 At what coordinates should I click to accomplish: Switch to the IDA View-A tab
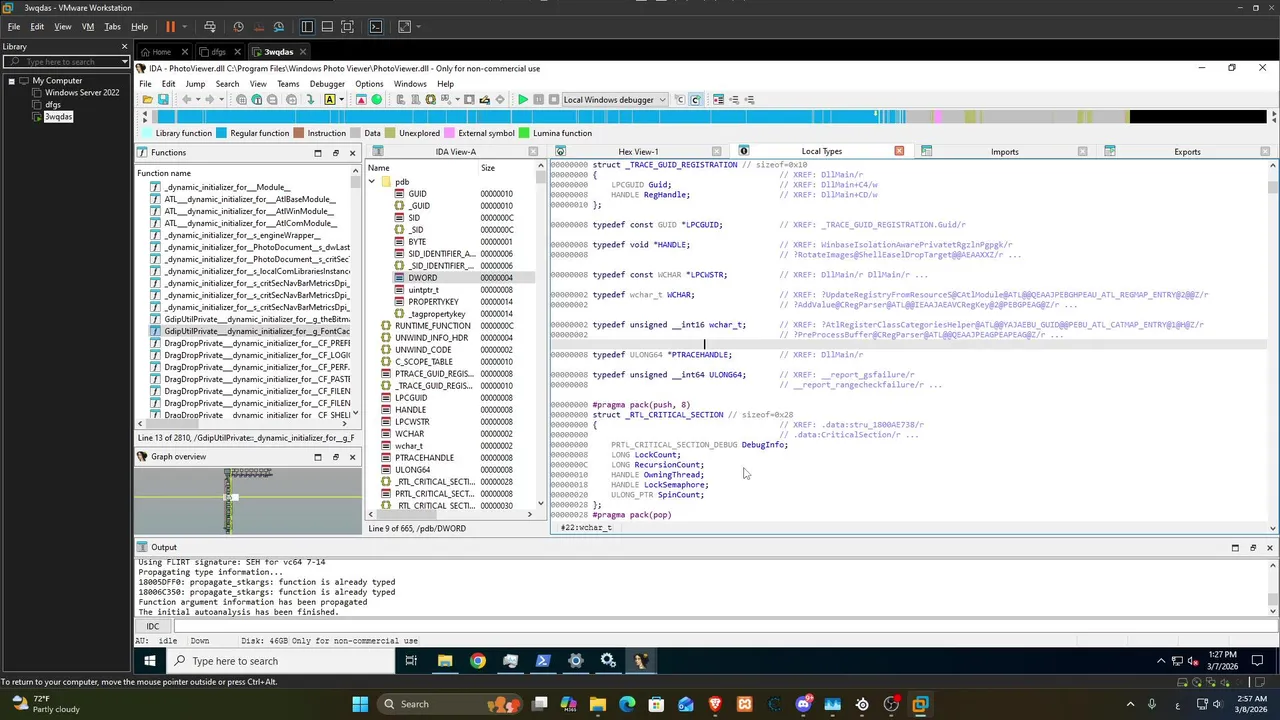point(455,152)
